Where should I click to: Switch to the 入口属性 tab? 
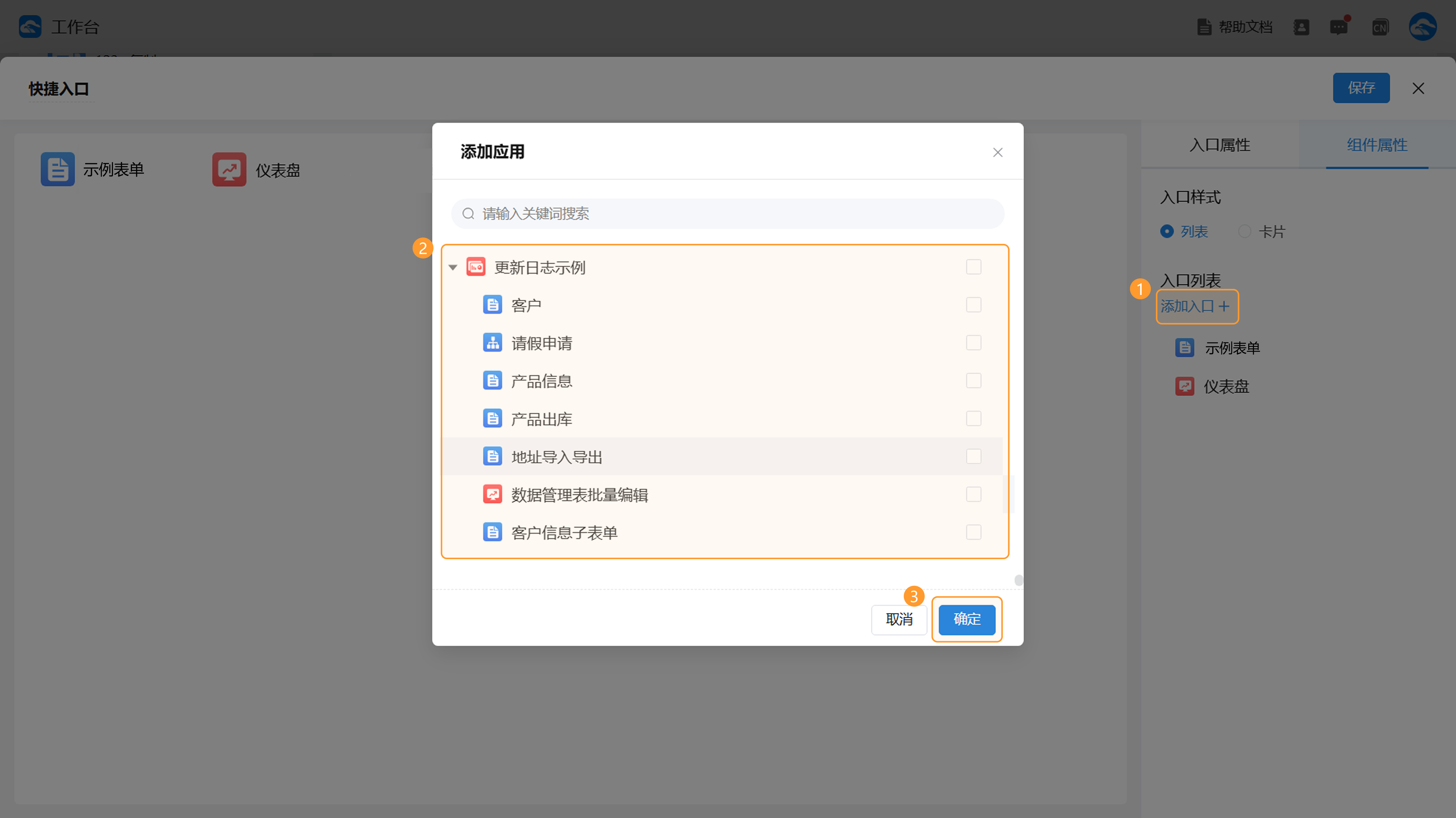pos(1220,145)
